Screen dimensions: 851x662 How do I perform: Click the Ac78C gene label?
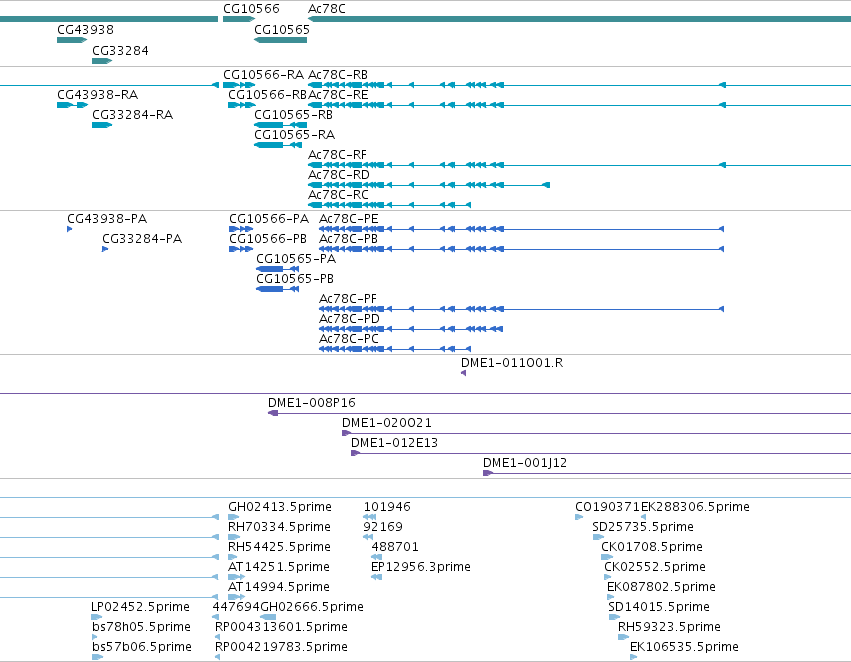327,9
